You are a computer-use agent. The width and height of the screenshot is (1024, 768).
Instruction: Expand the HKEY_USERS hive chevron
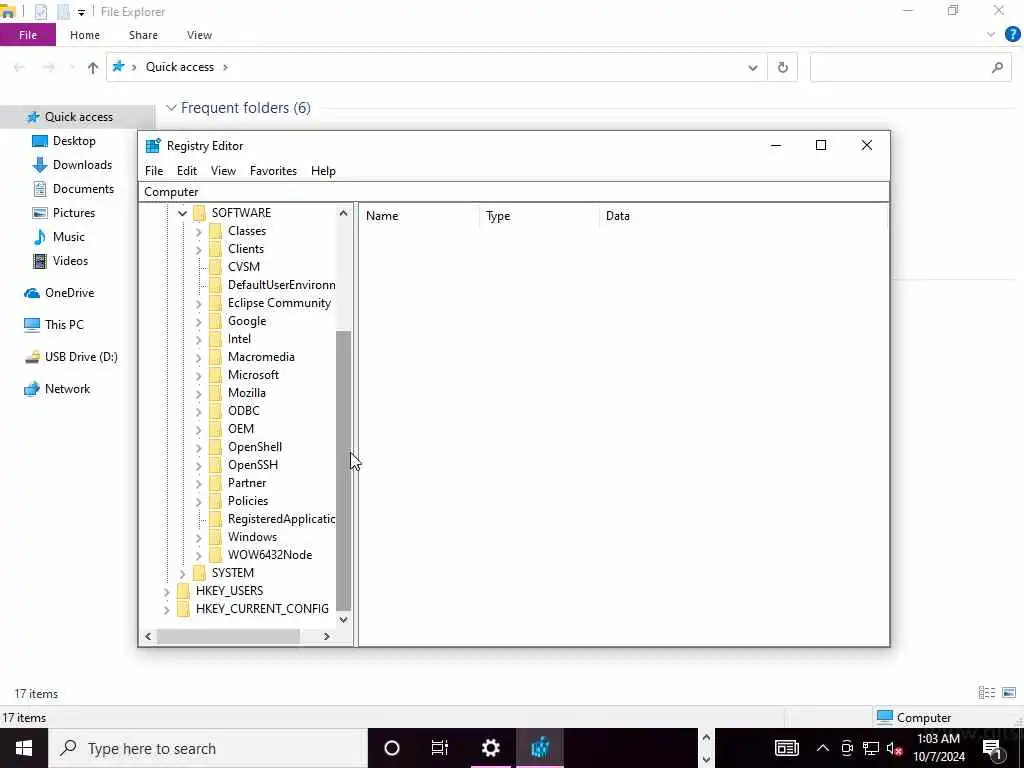[x=167, y=592]
